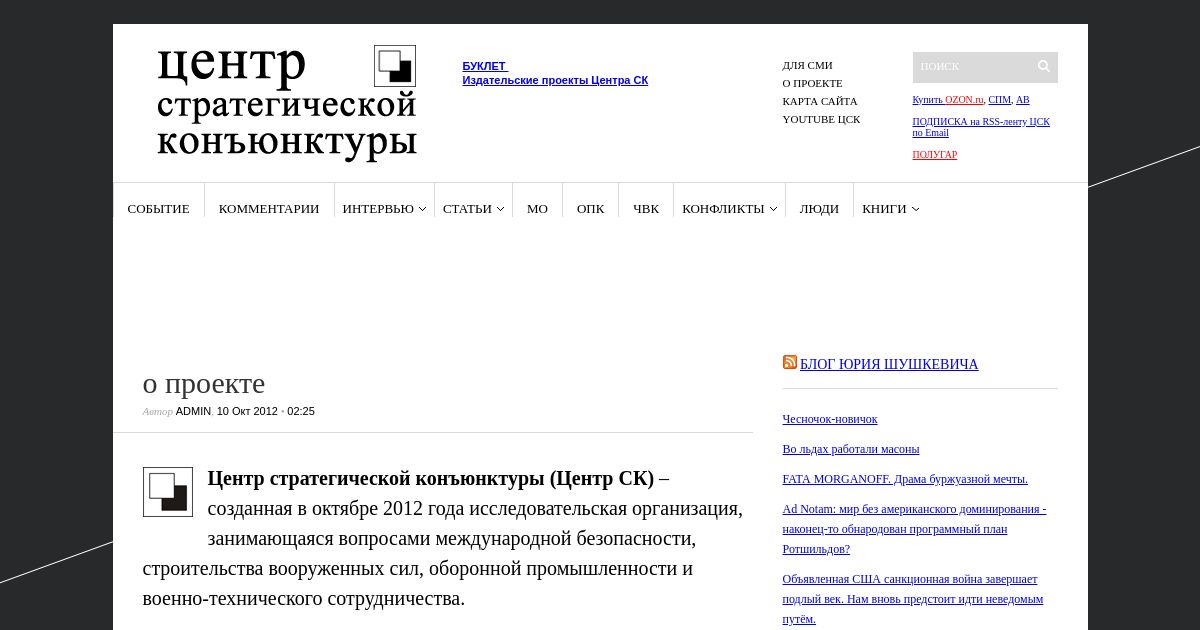Click the RSS feed icon near the blog heading

tap(789, 362)
